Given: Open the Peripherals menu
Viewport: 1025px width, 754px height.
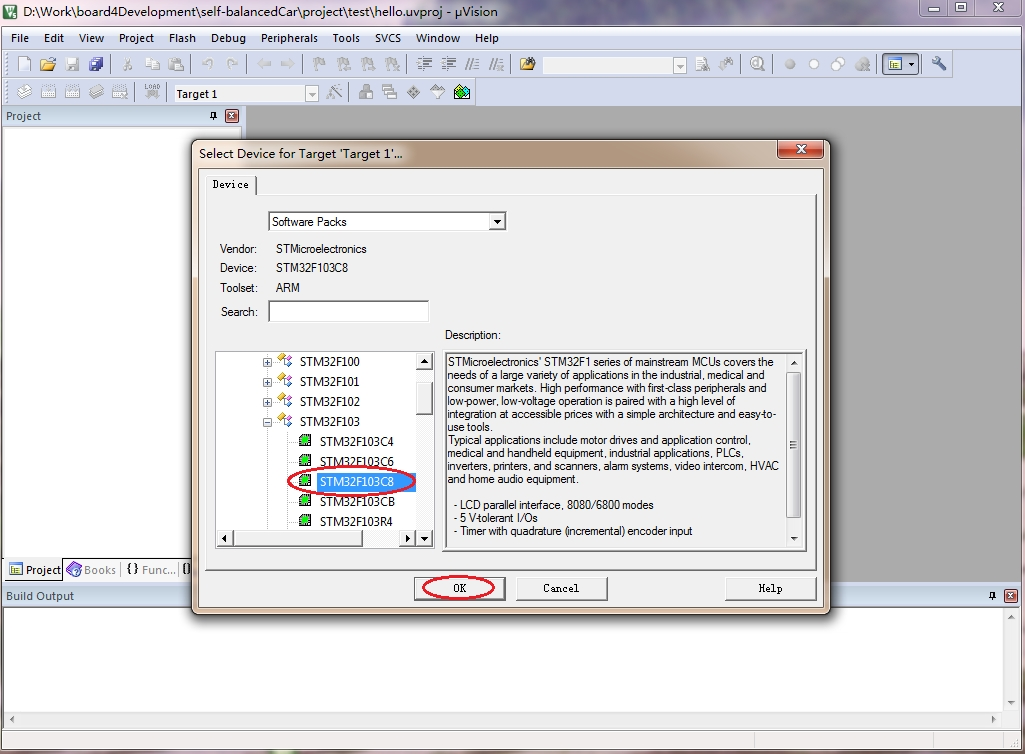Looking at the screenshot, I should [289, 38].
